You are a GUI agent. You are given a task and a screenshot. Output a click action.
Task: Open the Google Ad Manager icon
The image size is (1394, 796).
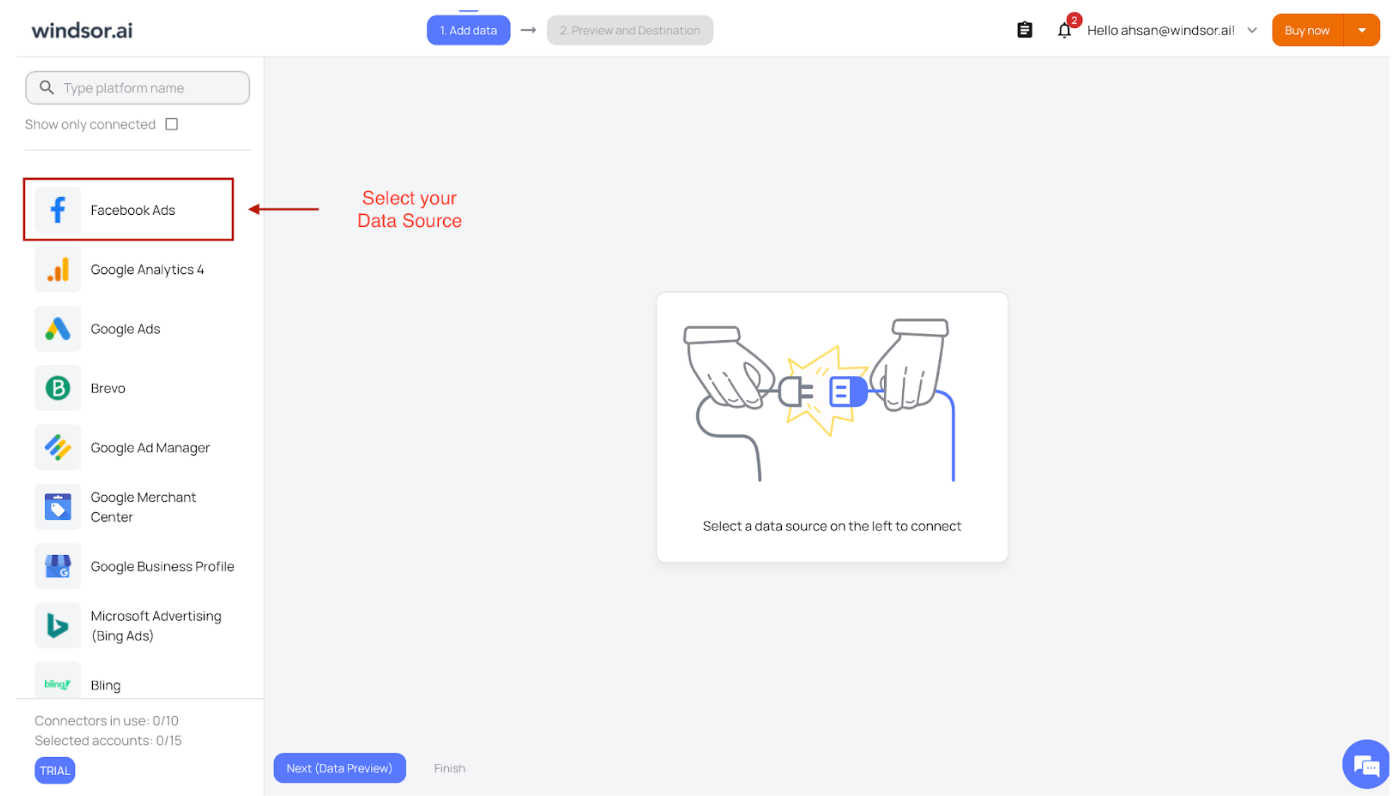pos(58,448)
